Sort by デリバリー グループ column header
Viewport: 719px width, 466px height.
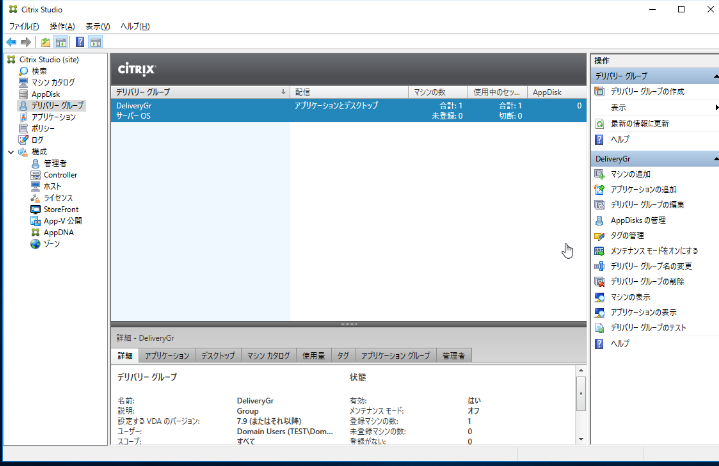200,92
